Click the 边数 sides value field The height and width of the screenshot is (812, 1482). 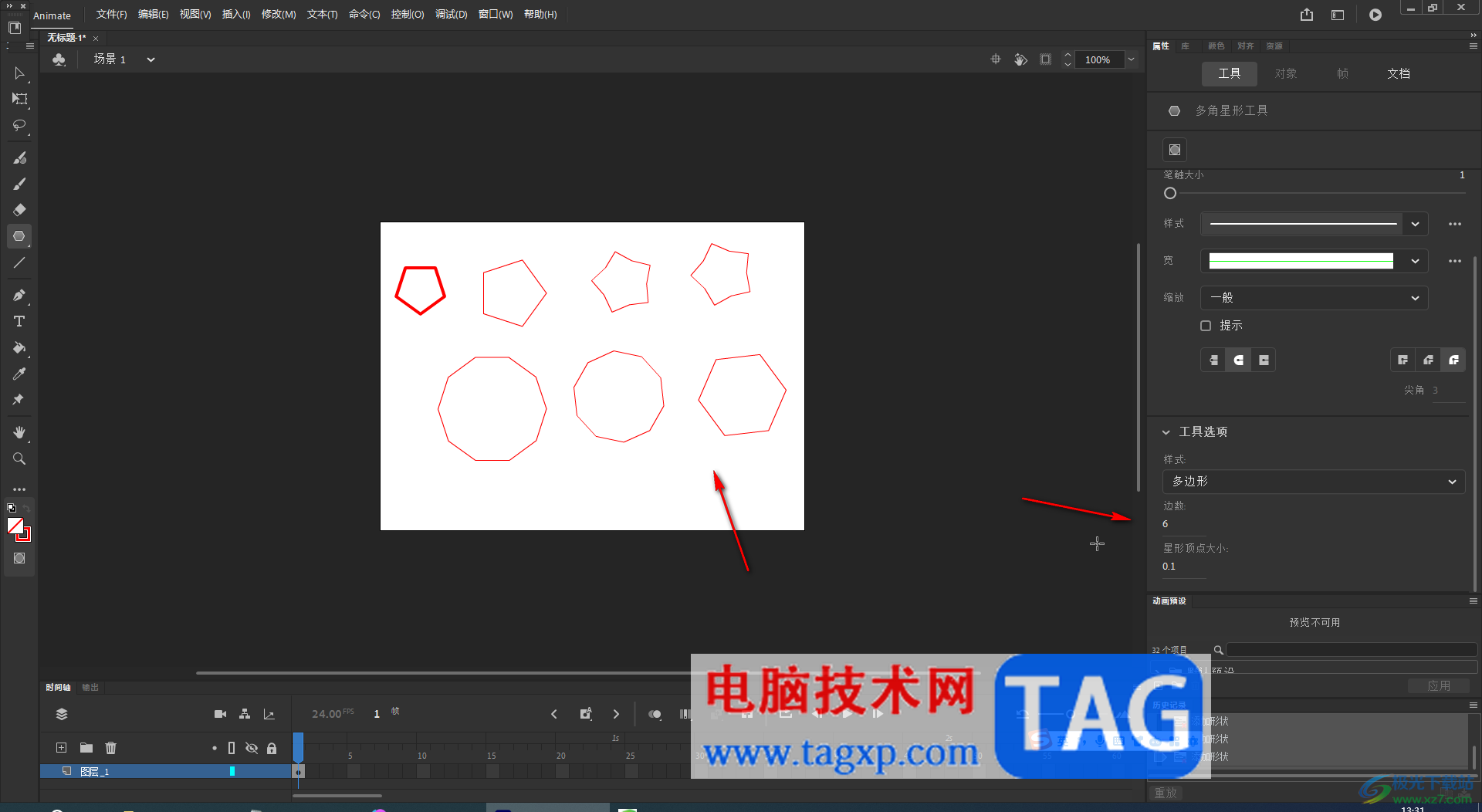coord(1184,524)
